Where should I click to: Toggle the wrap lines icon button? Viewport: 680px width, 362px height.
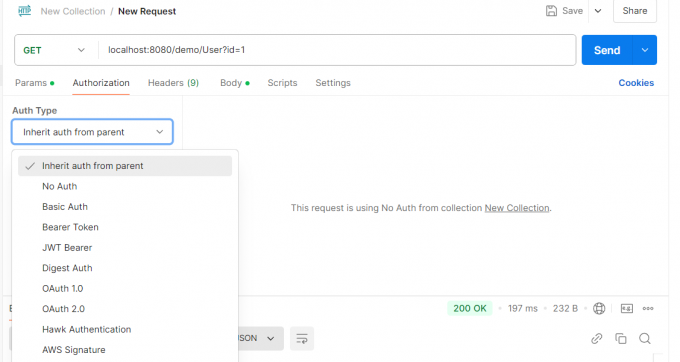(302, 338)
